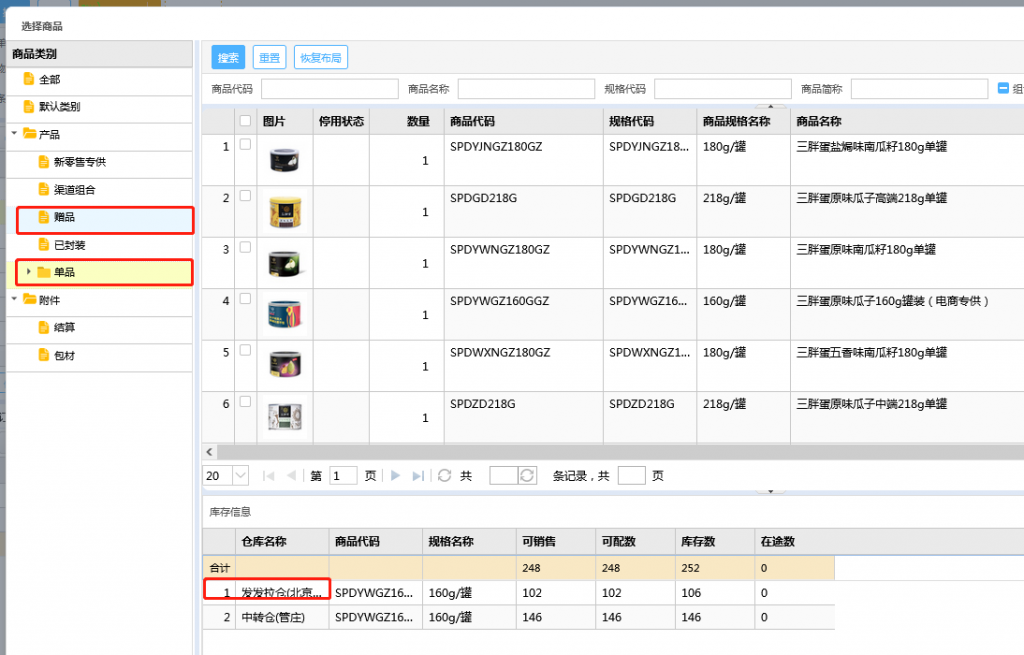Screen dimensions: 1024x655
Task: Click the pagination refresh icon
Action: pyautogui.click(x=444, y=476)
